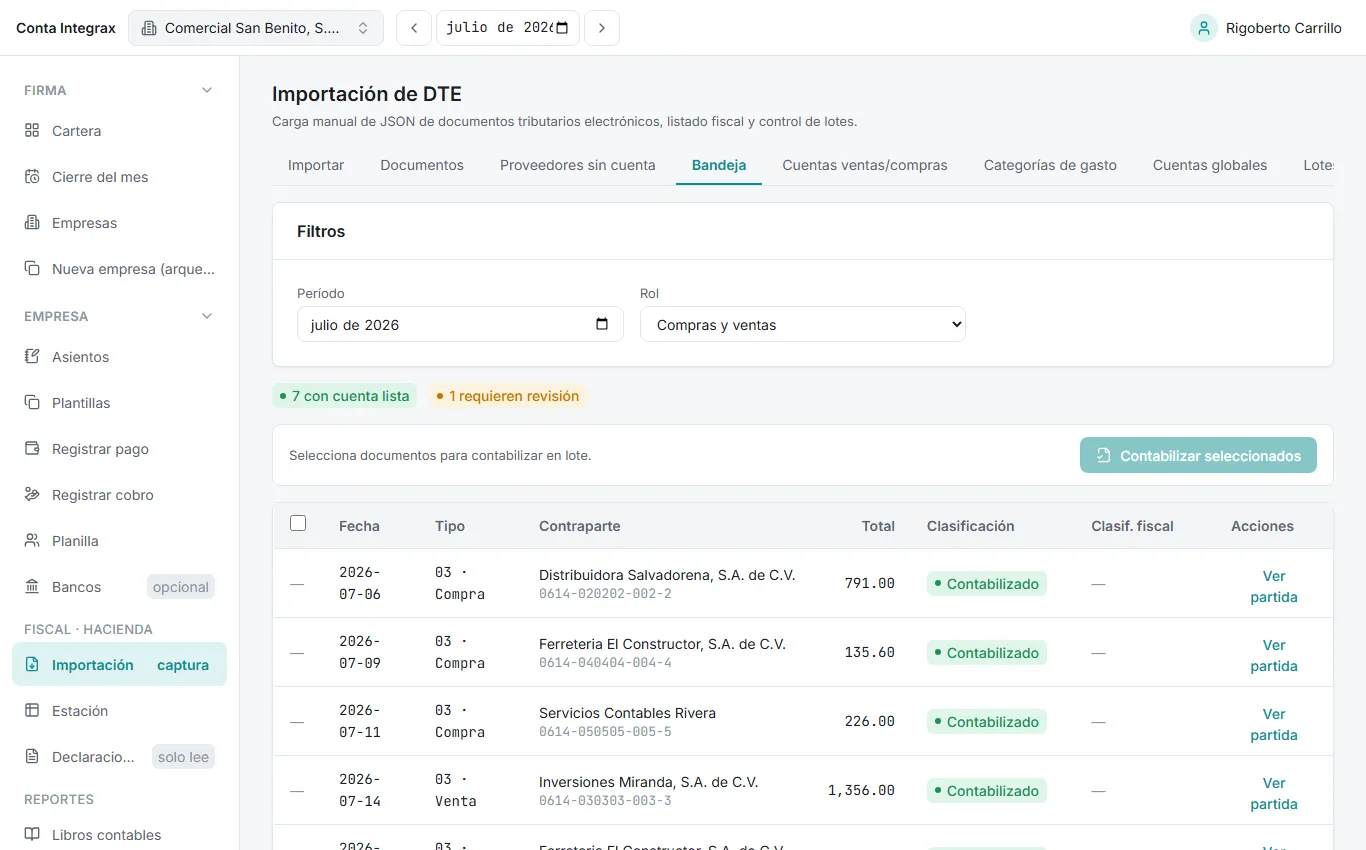Click the Asientos edit icon
The image size is (1366, 850).
click(32, 357)
